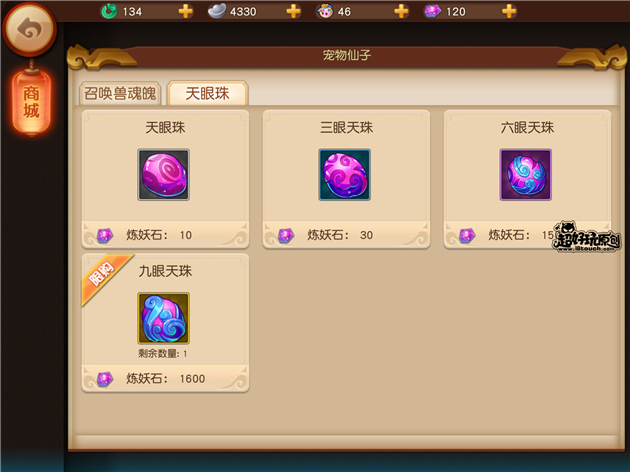Click the 六眼天珠 price bar

(x=527, y=235)
